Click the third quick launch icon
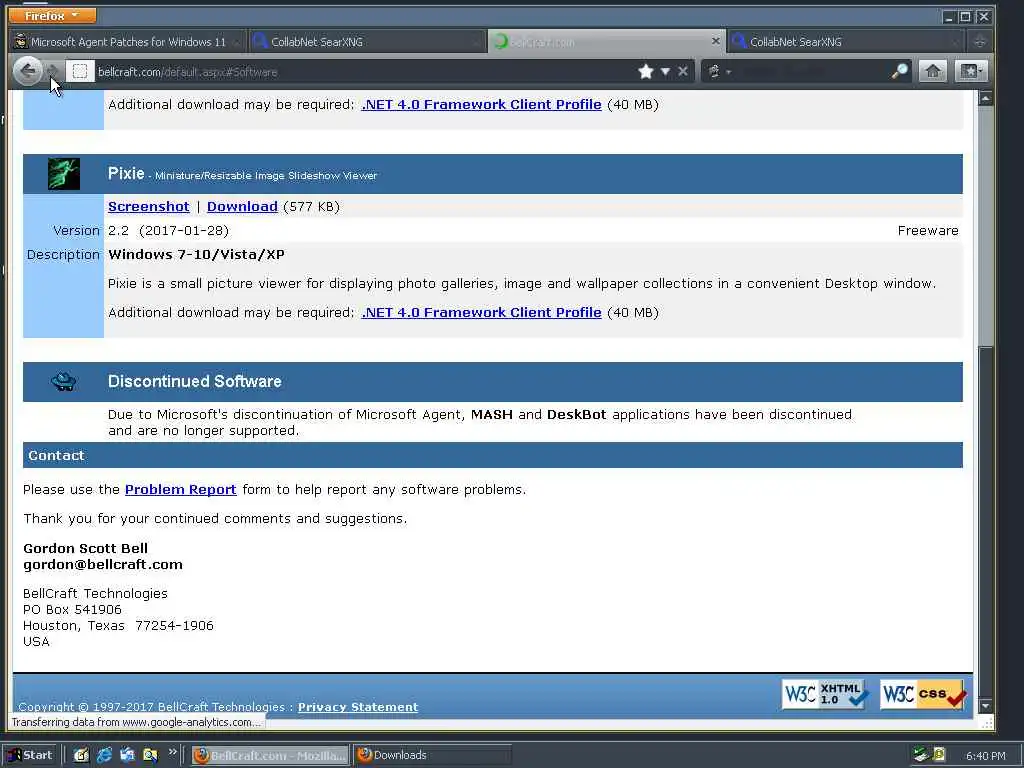The width and height of the screenshot is (1024, 768). click(x=127, y=755)
